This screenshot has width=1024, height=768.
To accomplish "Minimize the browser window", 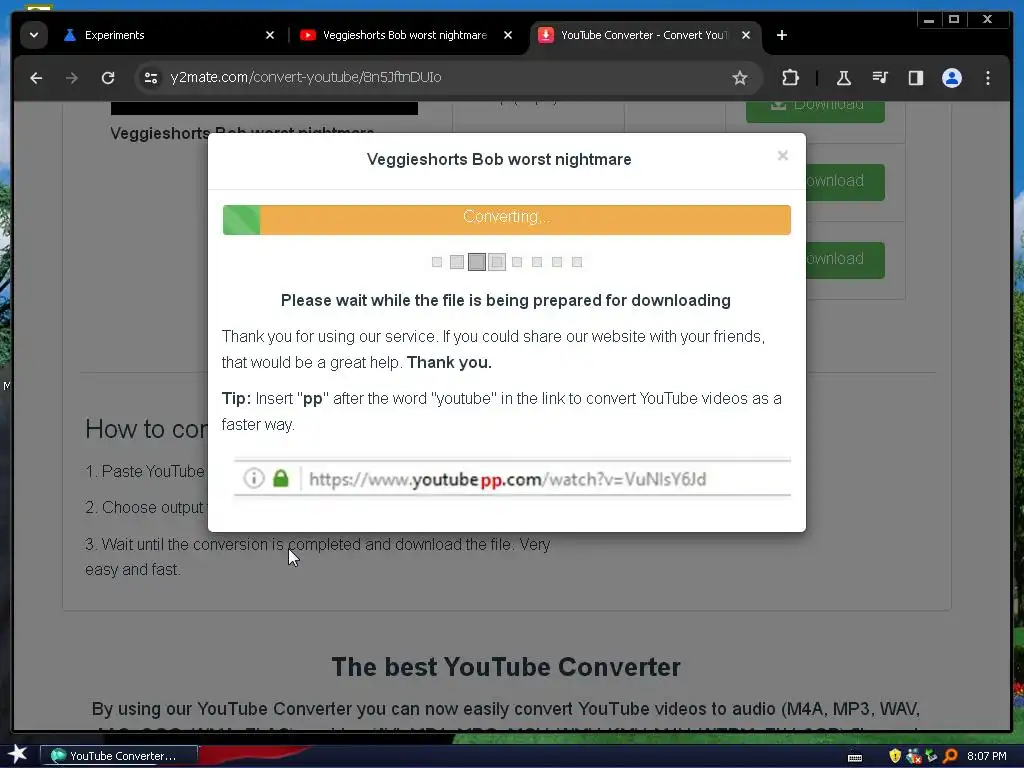I will point(929,20).
